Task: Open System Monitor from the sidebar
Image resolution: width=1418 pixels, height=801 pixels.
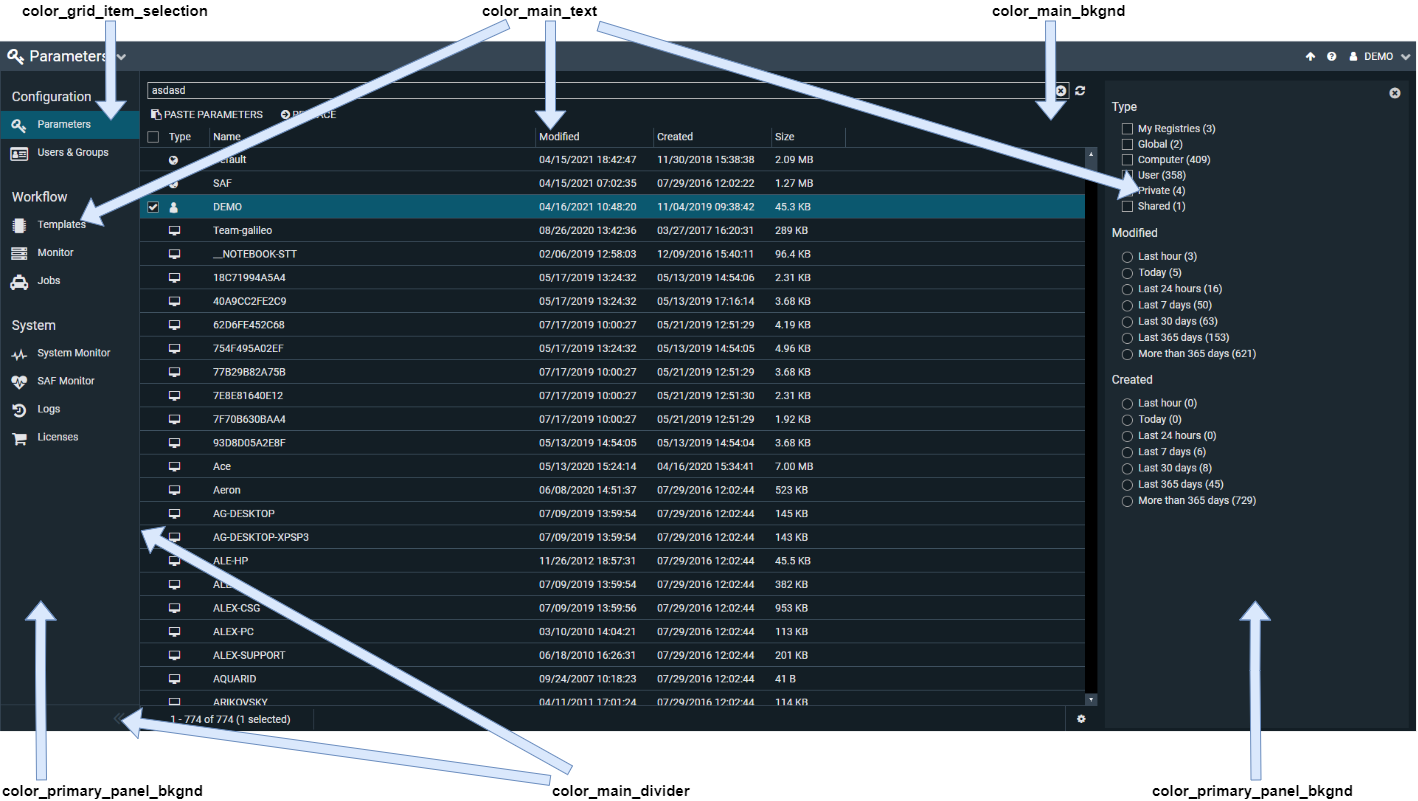Action: [73, 353]
